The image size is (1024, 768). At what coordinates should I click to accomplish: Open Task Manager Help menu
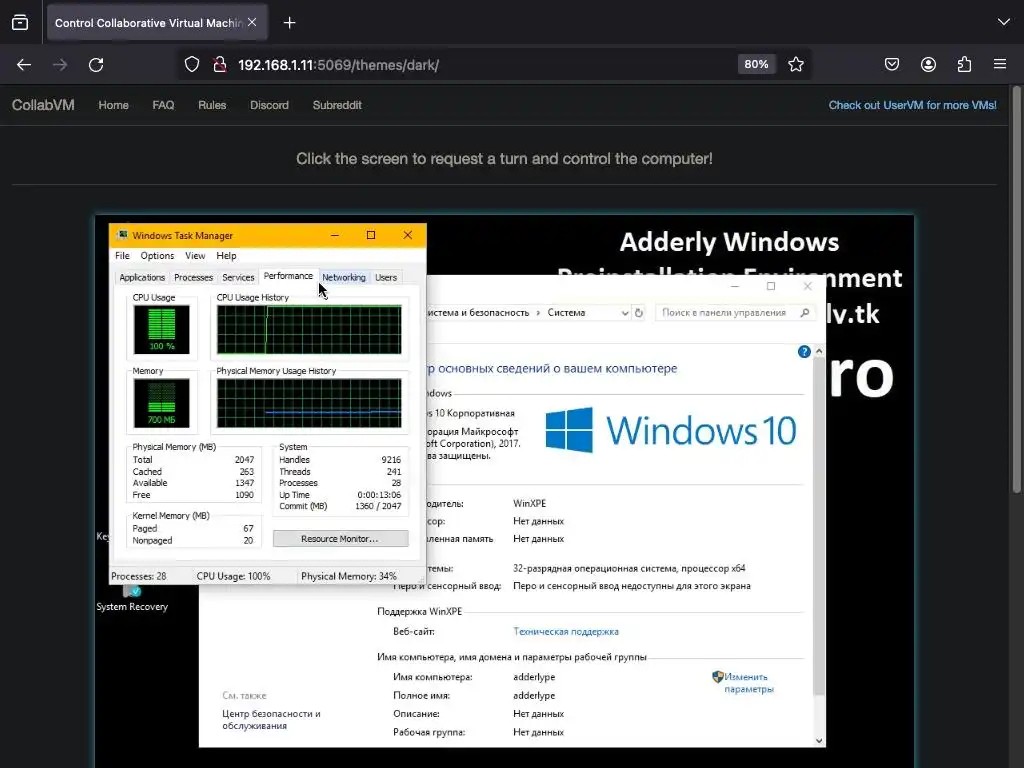(x=226, y=255)
